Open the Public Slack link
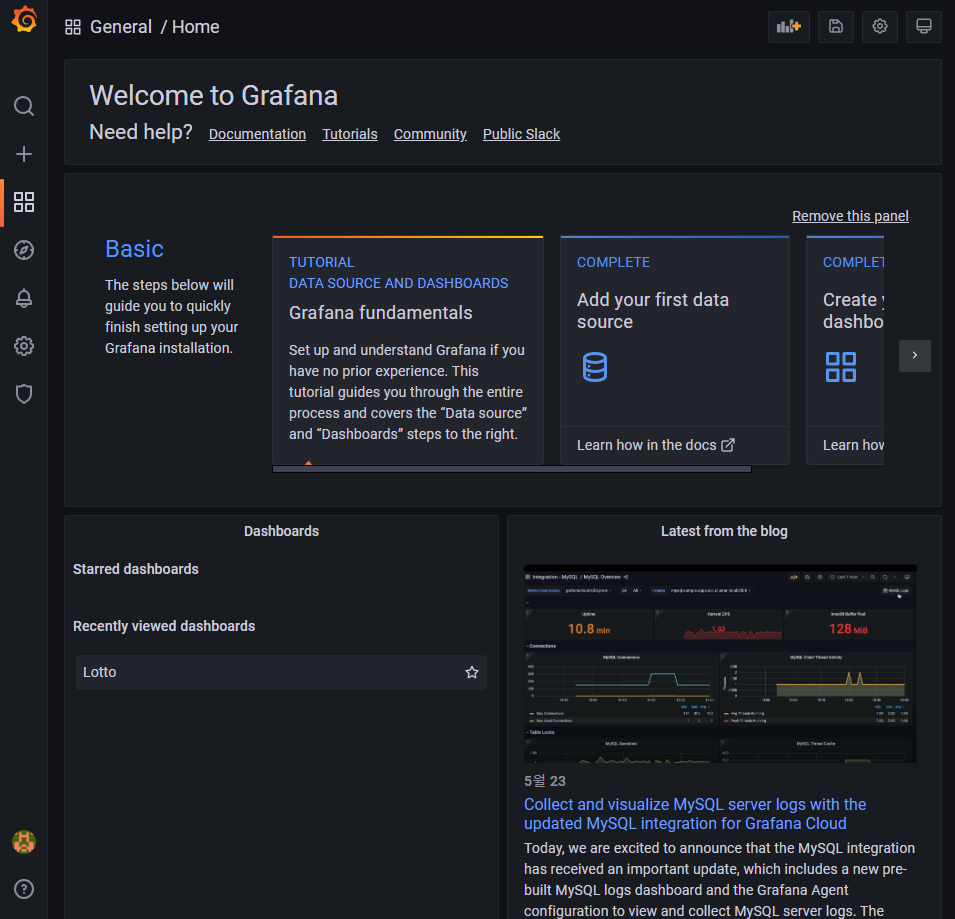The height and width of the screenshot is (919, 955). [x=521, y=134]
